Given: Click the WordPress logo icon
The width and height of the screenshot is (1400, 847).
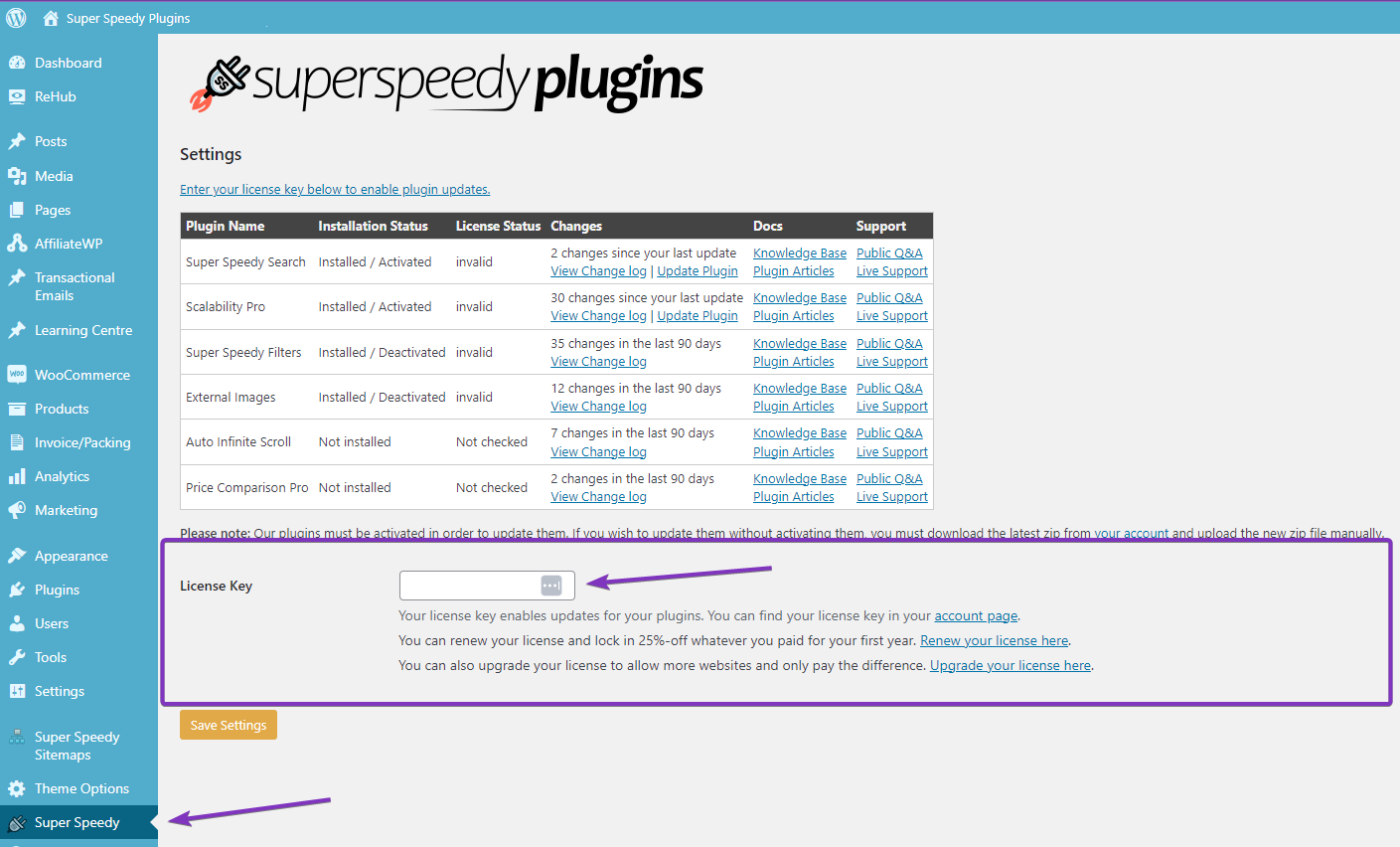Looking at the screenshot, I should 17,18.
